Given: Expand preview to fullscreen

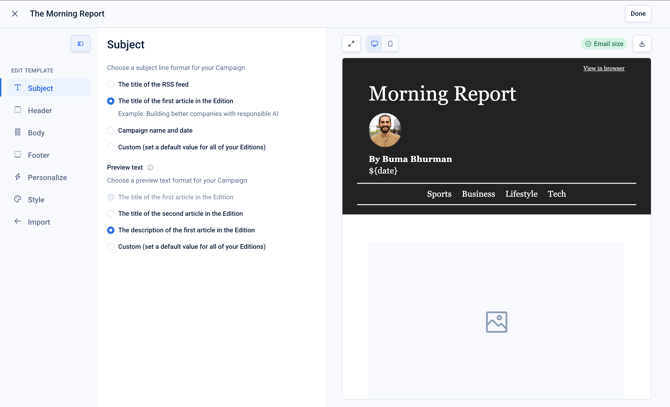Looking at the screenshot, I should [x=351, y=44].
